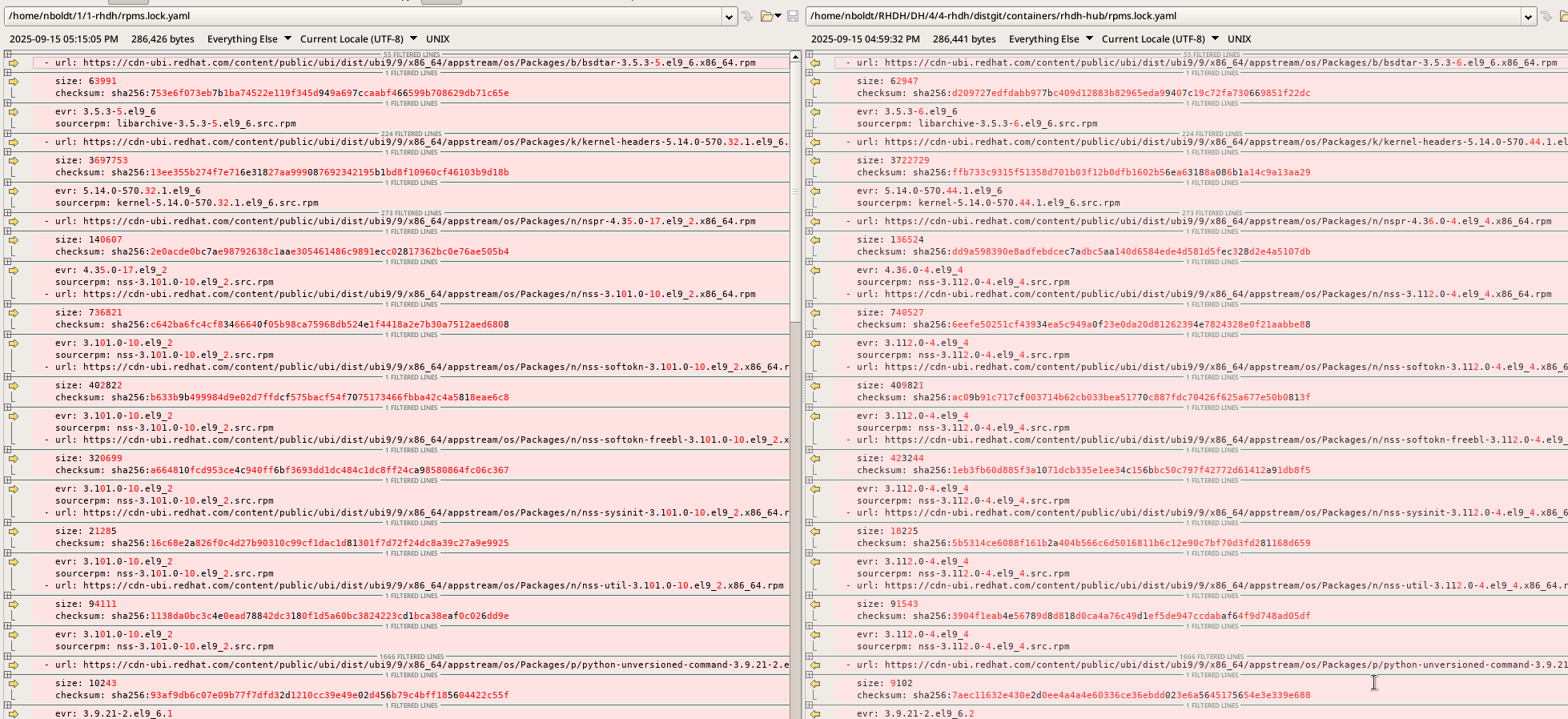This screenshot has width=1568, height=719.
Task: Copy left kernel-headers url line to right
Action: point(14,142)
